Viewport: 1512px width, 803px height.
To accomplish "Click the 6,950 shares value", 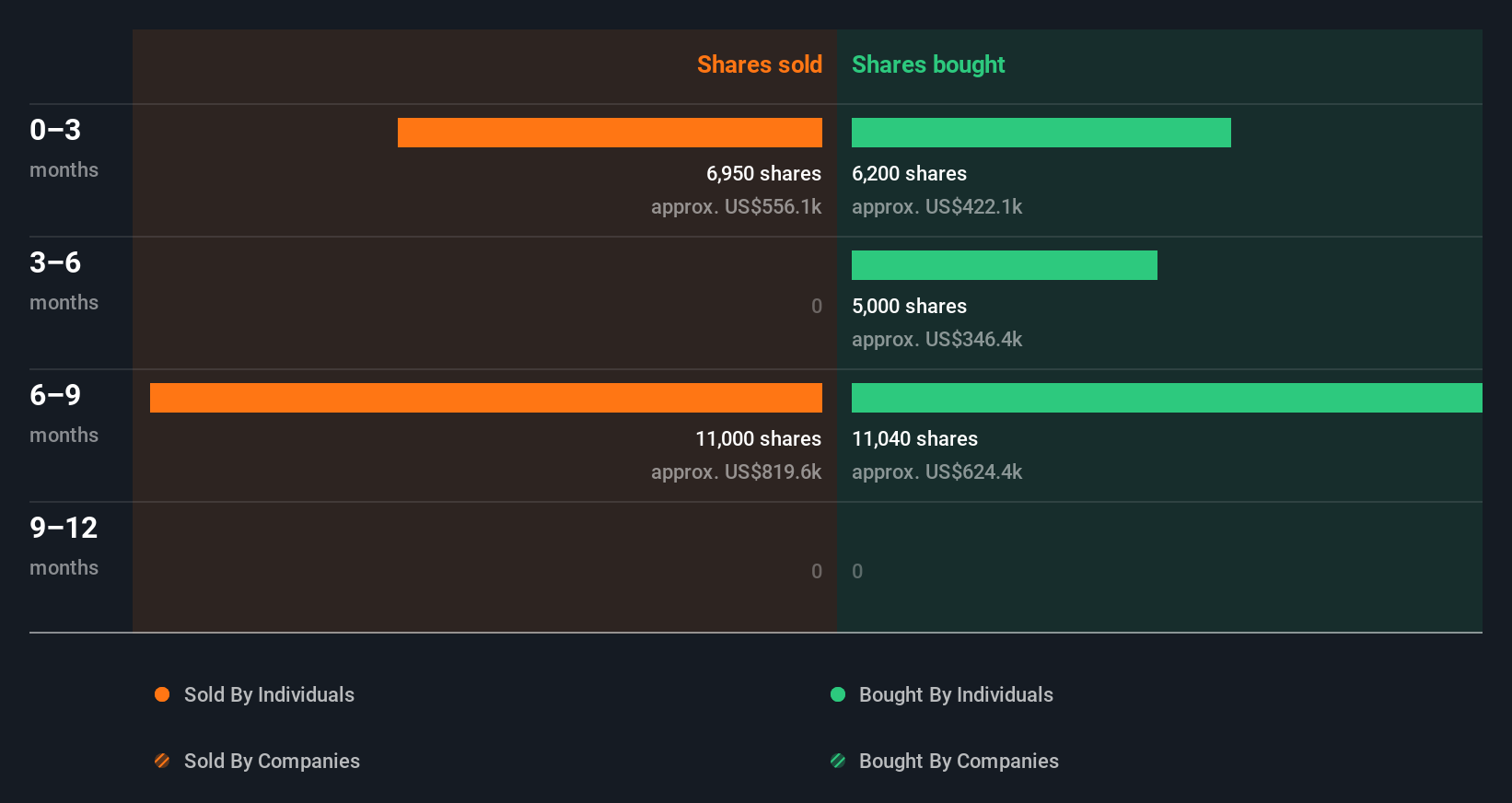I will [x=763, y=173].
